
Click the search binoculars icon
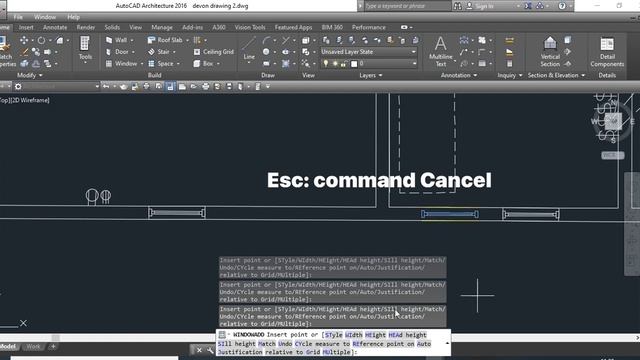click(458, 6)
